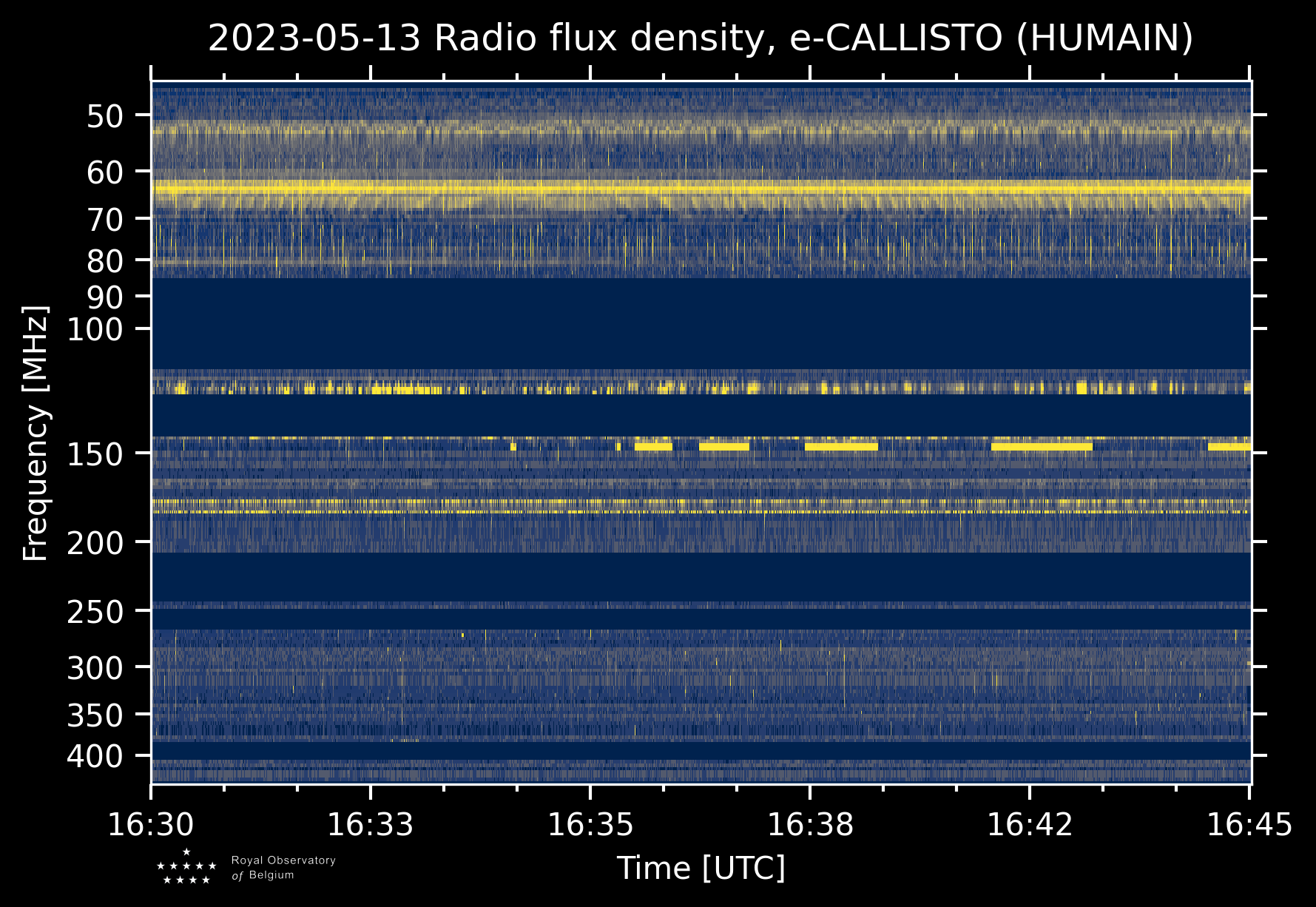Viewport: 1316px width, 907px height.
Task: Click the 400 MHz frequency tick label
Action: (x=95, y=757)
